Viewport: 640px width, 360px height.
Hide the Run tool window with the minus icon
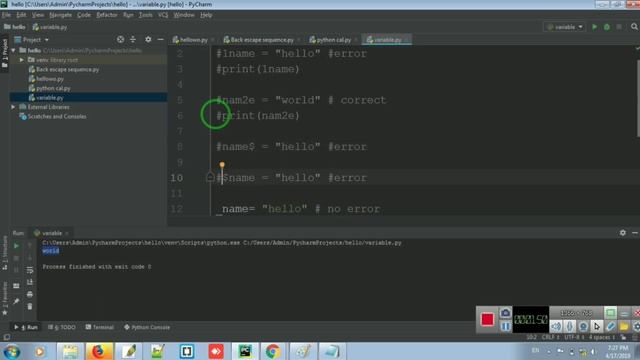[635, 233]
